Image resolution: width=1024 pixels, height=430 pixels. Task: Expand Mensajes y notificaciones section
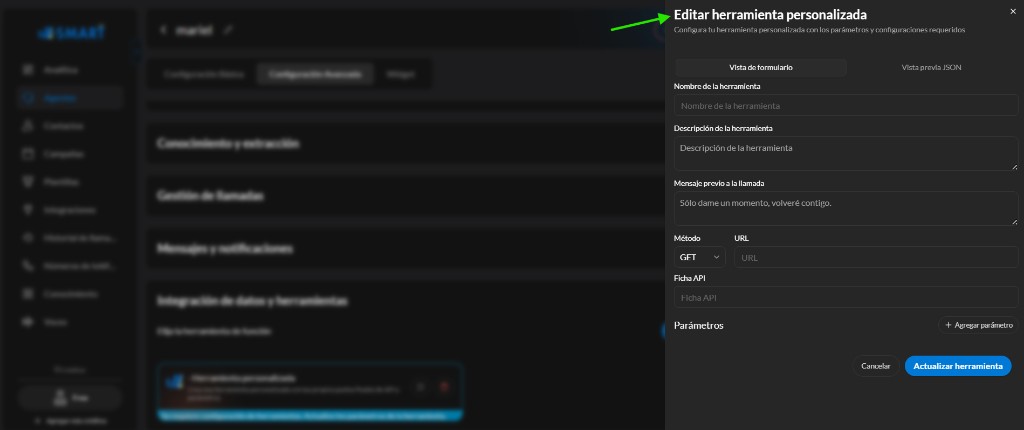[405, 248]
